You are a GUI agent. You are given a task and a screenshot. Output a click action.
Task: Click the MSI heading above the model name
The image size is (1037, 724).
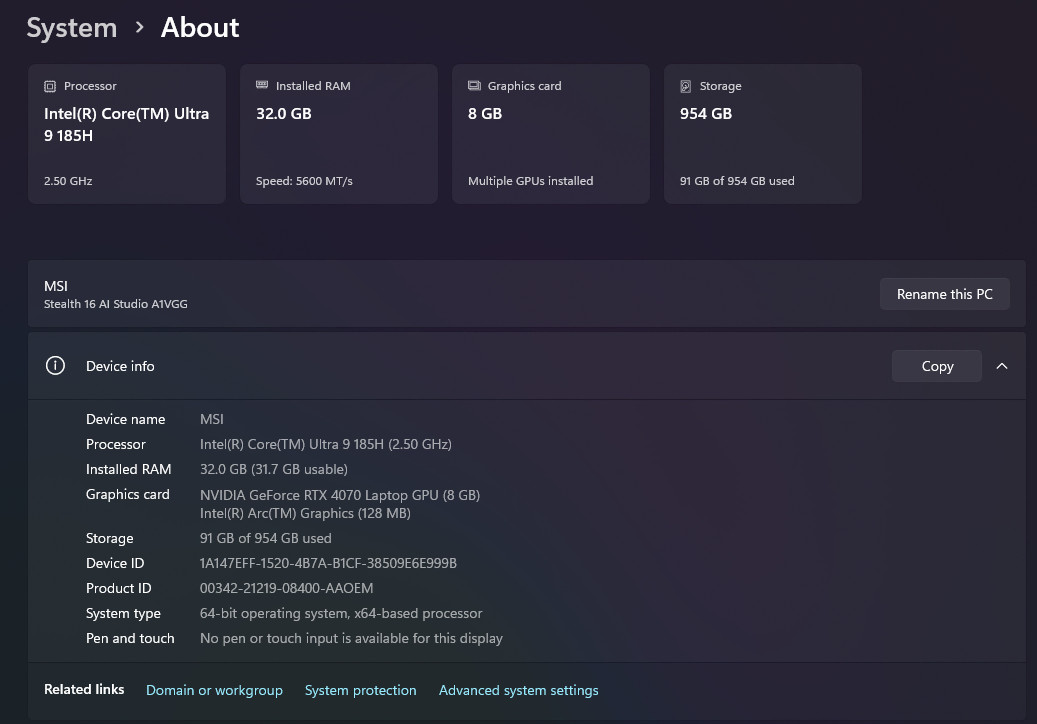point(56,286)
